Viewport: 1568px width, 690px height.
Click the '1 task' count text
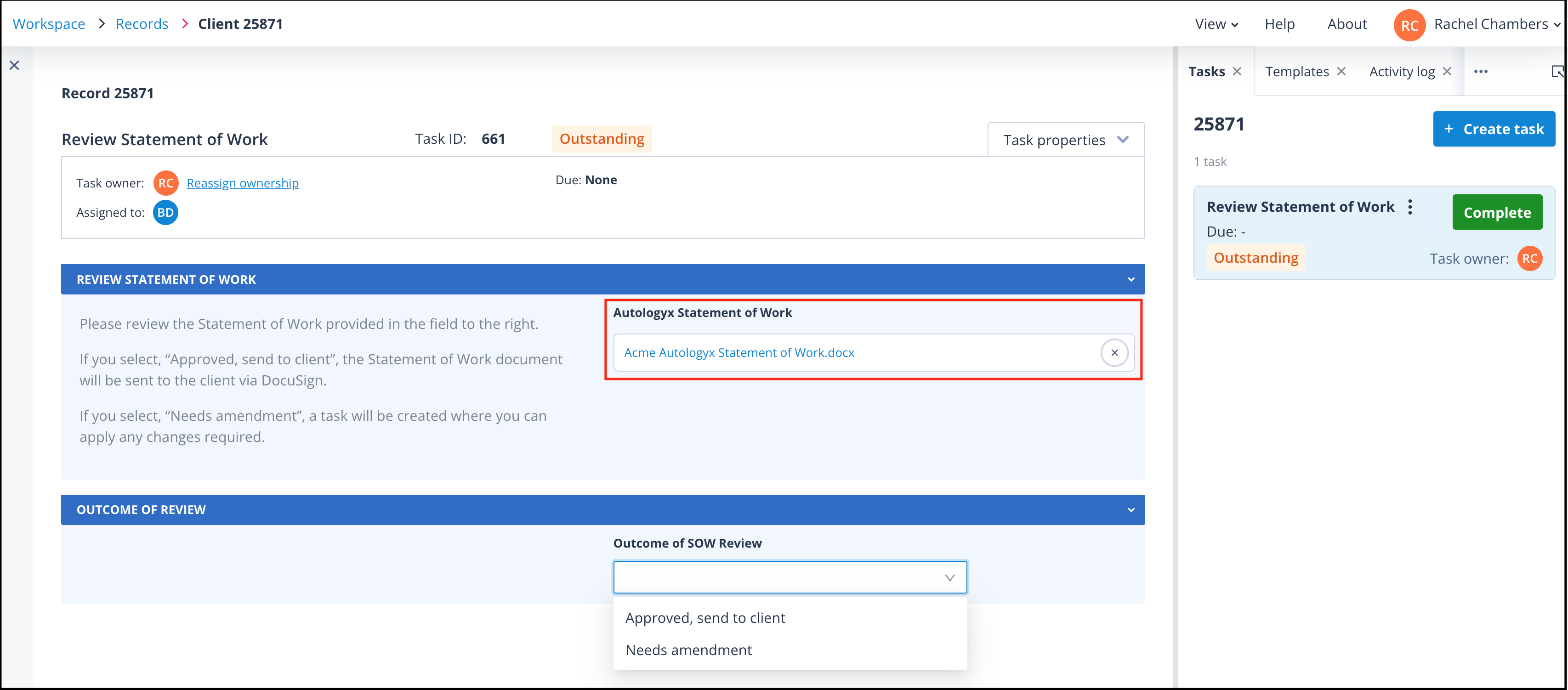[1210, 162]
